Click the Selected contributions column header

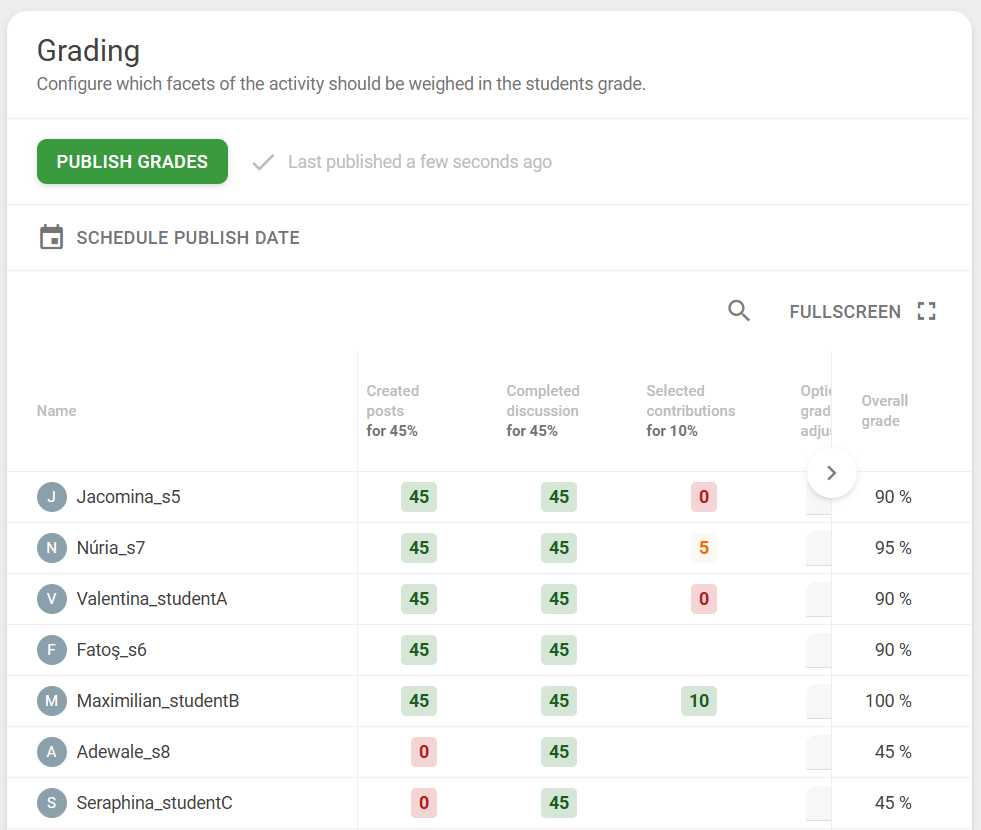(x=691, y=410)
